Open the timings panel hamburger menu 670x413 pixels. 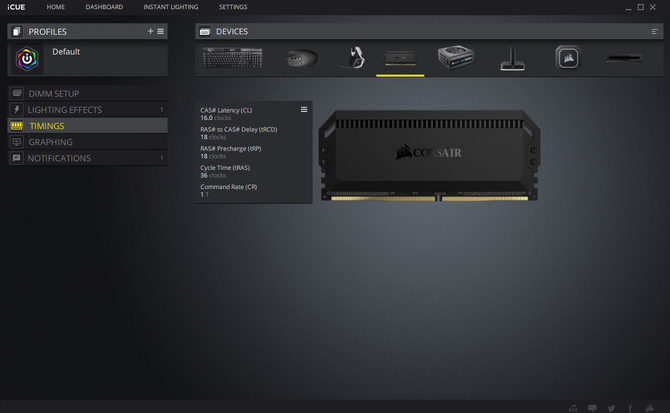point(304,109)
